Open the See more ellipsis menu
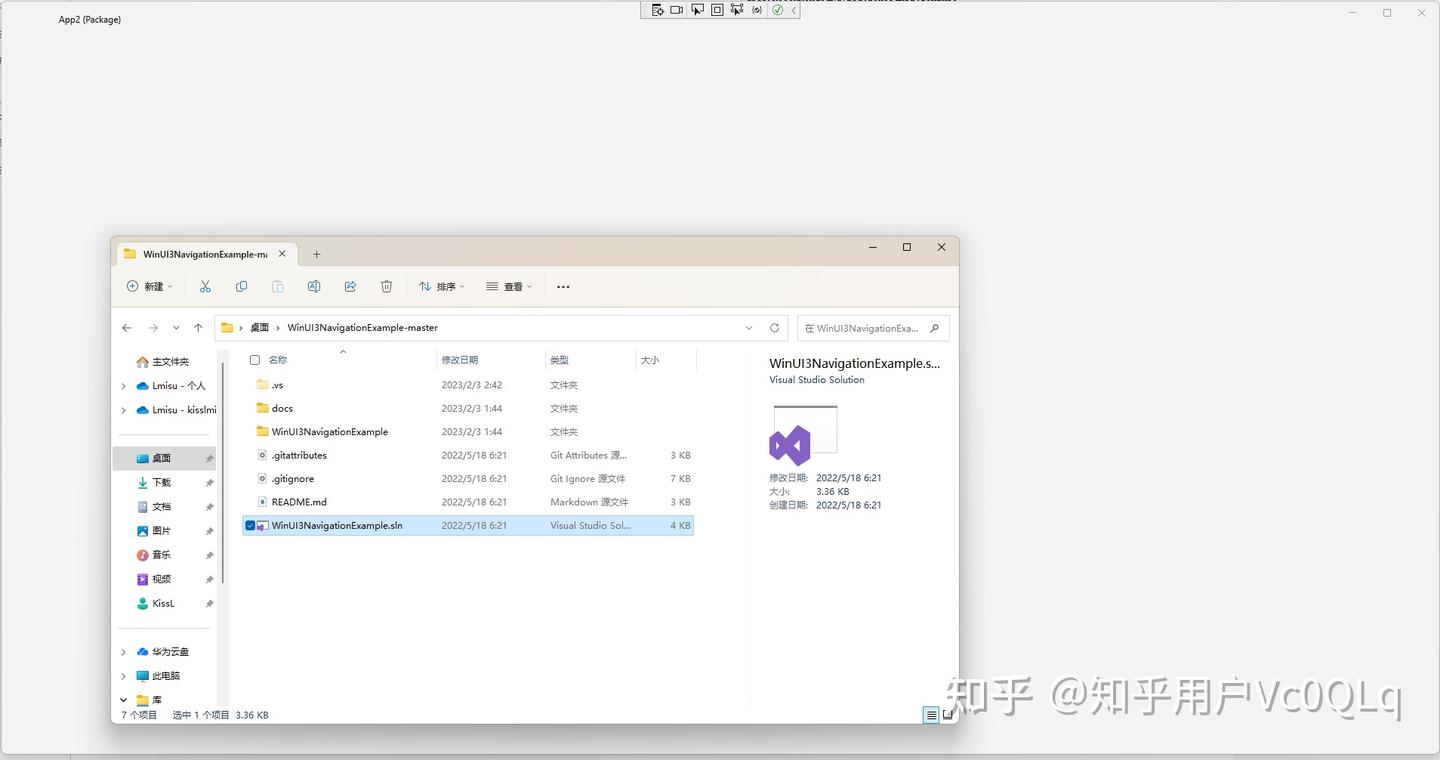The width and height of the screenshot is (1440, 760). pos(562,287)
